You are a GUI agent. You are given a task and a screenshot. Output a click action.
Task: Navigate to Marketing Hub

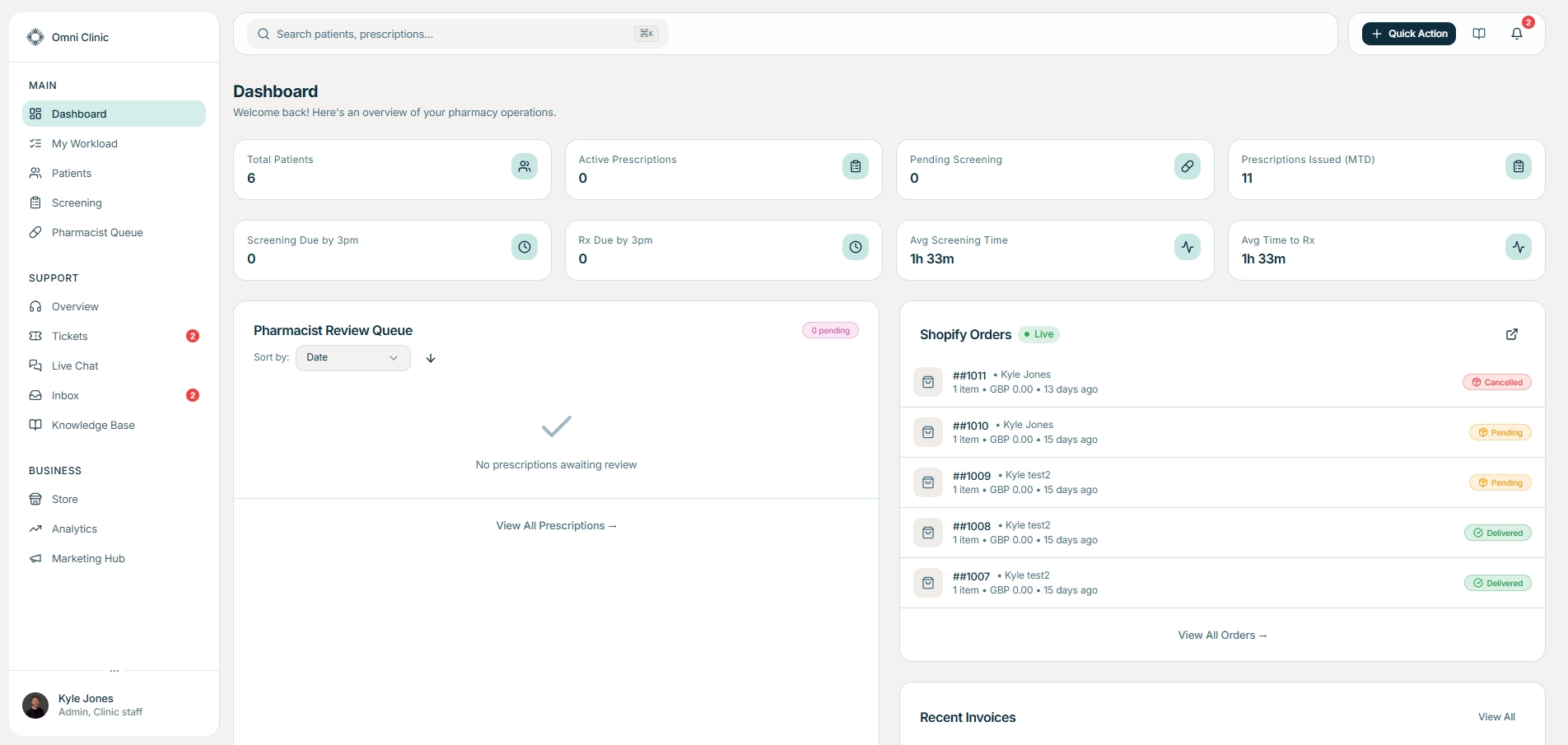tap(88, 559)
